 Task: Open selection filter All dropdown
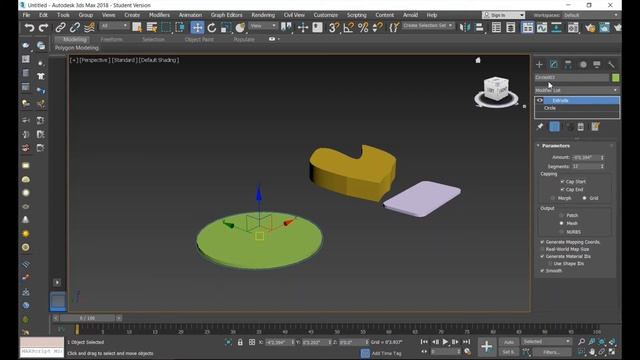tap(114, 26)
